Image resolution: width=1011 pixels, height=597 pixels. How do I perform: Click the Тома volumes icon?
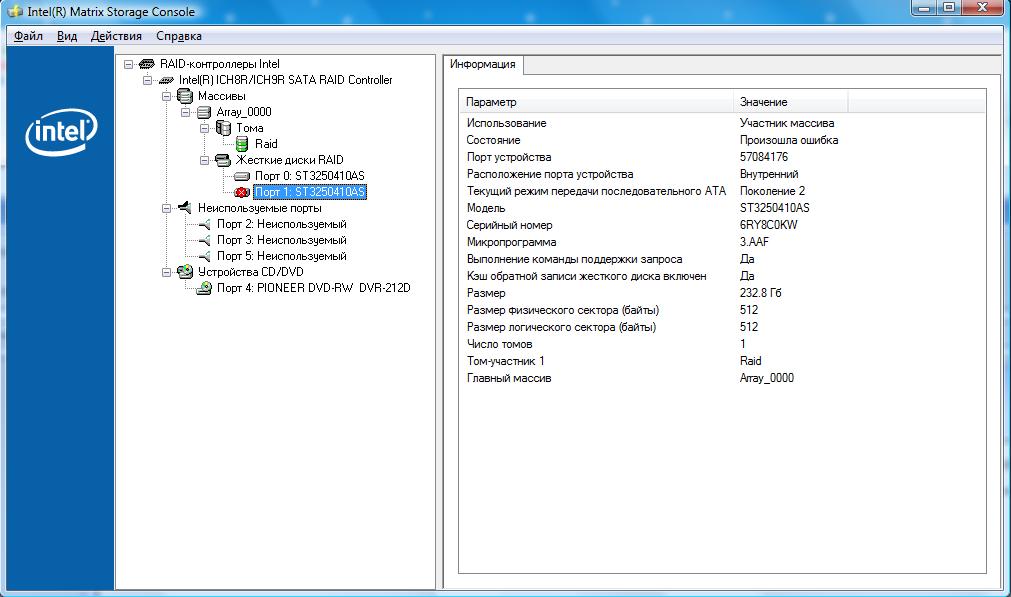pos(223,128)
